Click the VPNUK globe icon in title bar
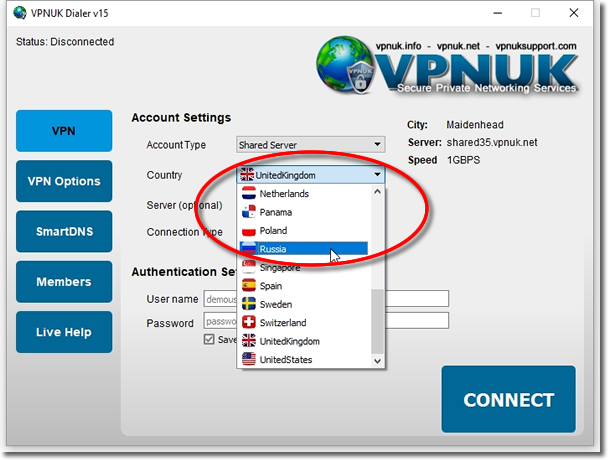608x460 pixels. 20,13
